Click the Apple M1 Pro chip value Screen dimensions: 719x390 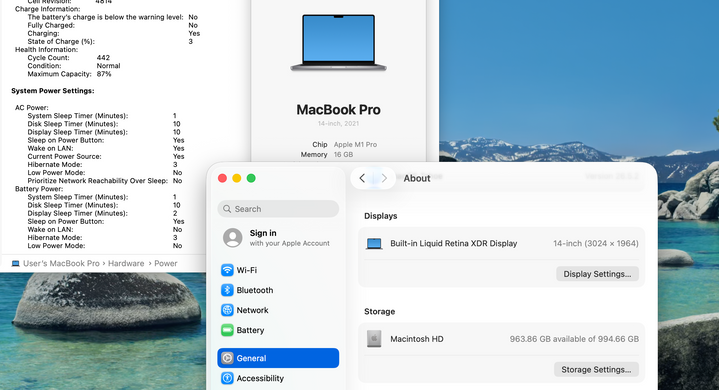click(x=355, y=144)
